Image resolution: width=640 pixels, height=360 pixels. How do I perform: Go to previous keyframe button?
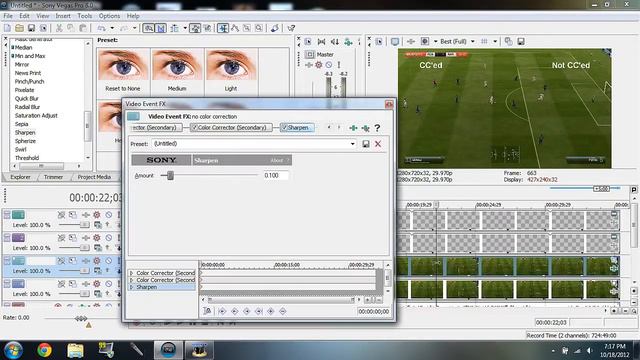235,311
